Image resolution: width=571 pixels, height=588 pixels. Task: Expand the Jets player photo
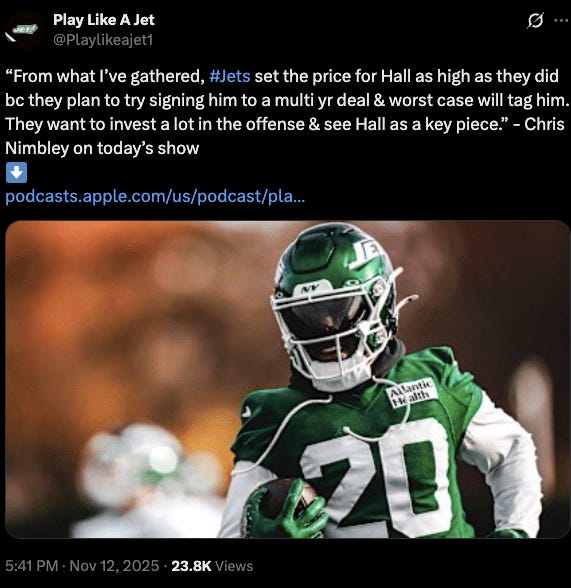288,379
